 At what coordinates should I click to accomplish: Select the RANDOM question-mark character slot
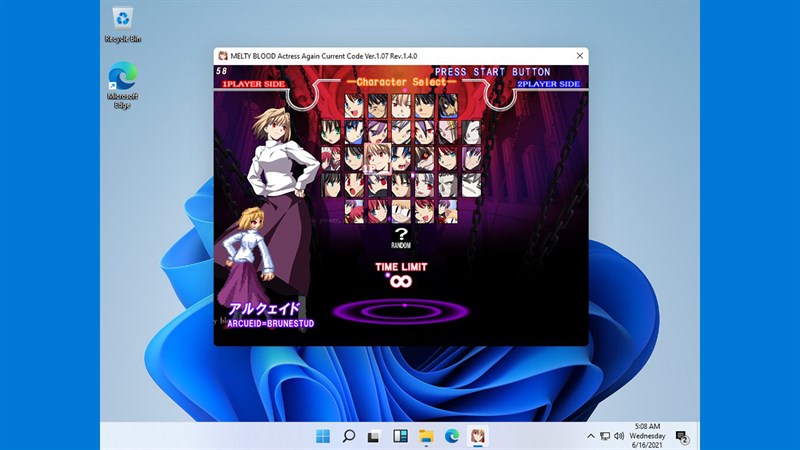401,238
